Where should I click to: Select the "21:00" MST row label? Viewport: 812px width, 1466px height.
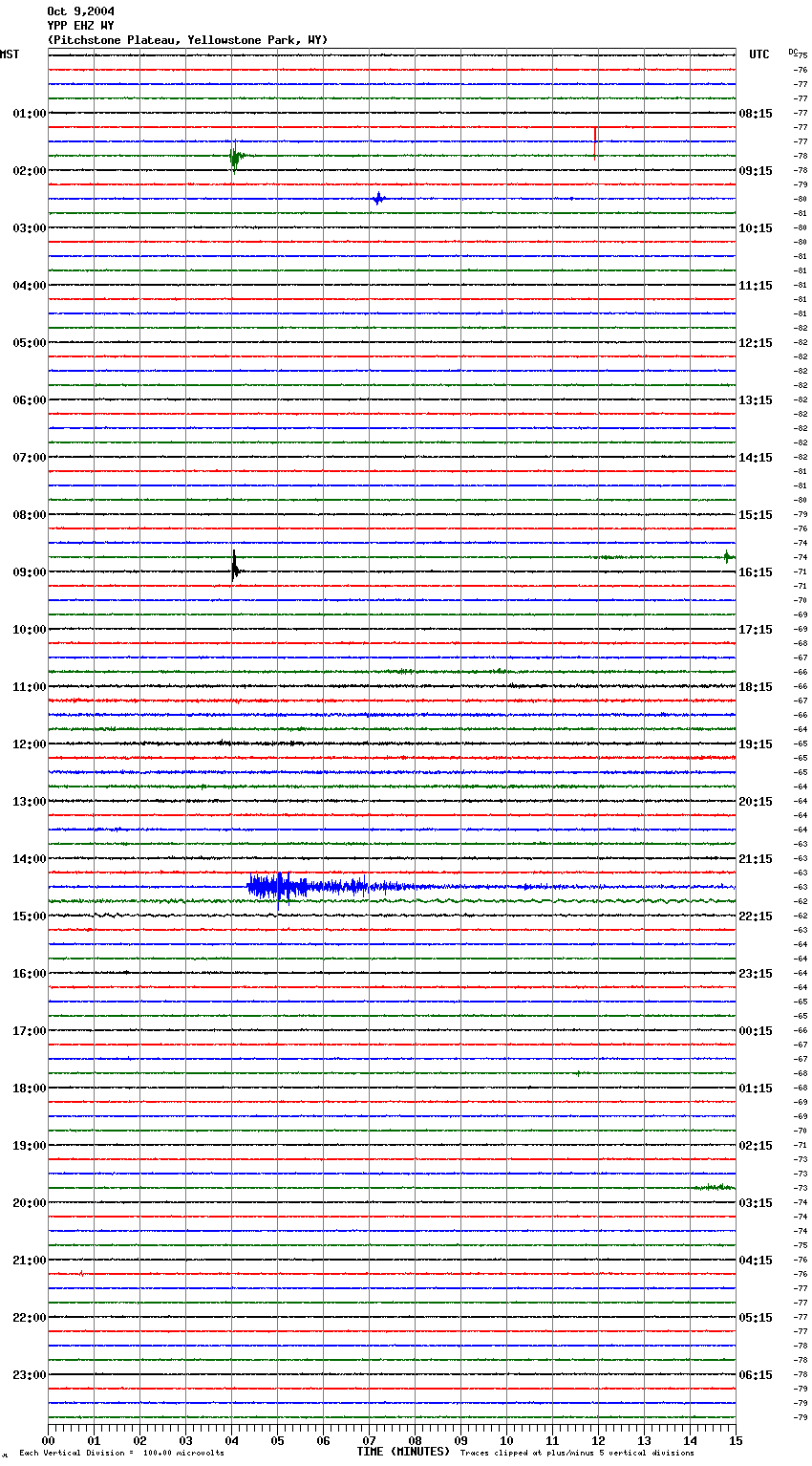(30, 1261)
